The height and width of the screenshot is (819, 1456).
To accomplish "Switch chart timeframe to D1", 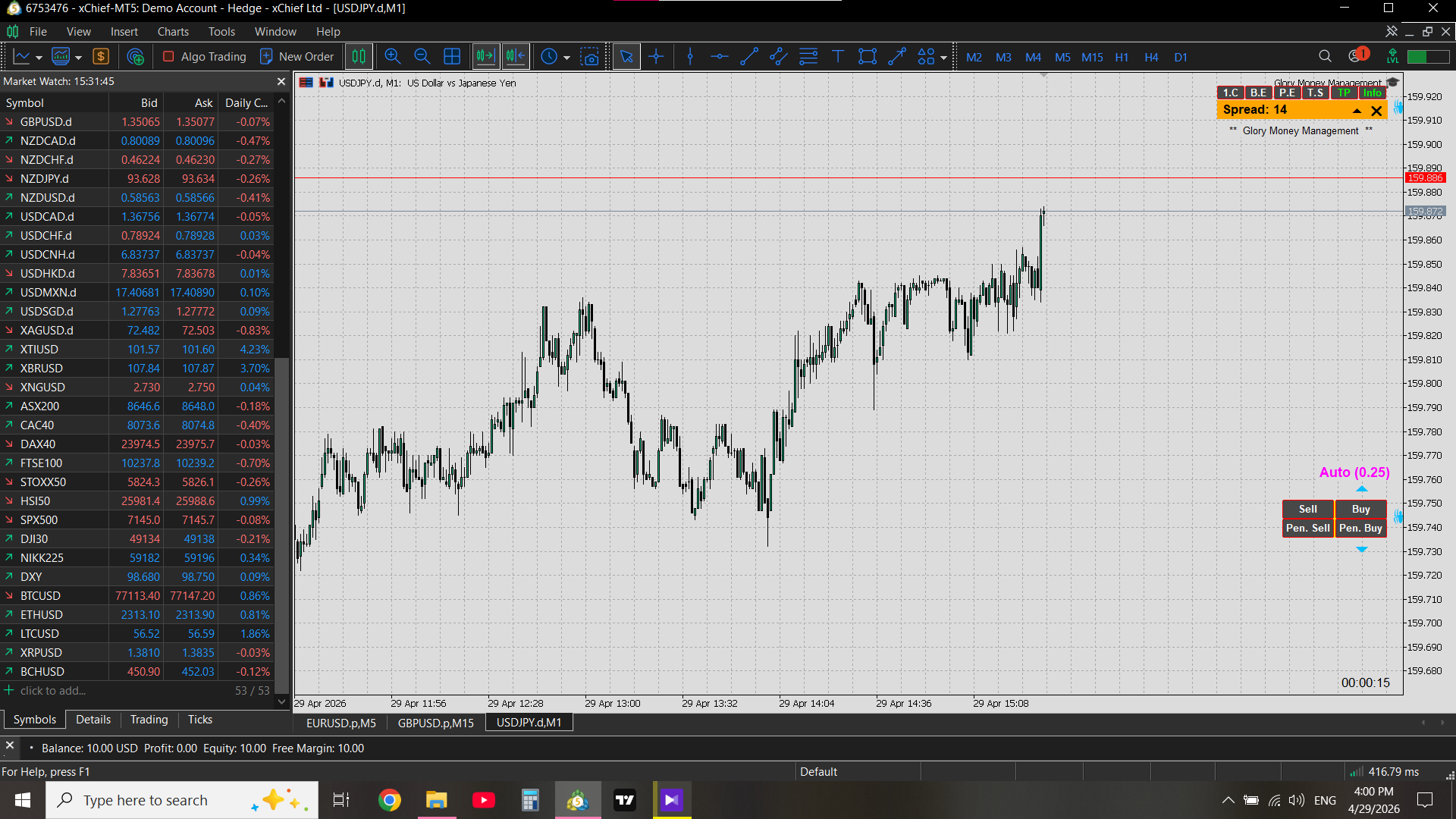I will pyautogui.click(x=1181, y=58).
